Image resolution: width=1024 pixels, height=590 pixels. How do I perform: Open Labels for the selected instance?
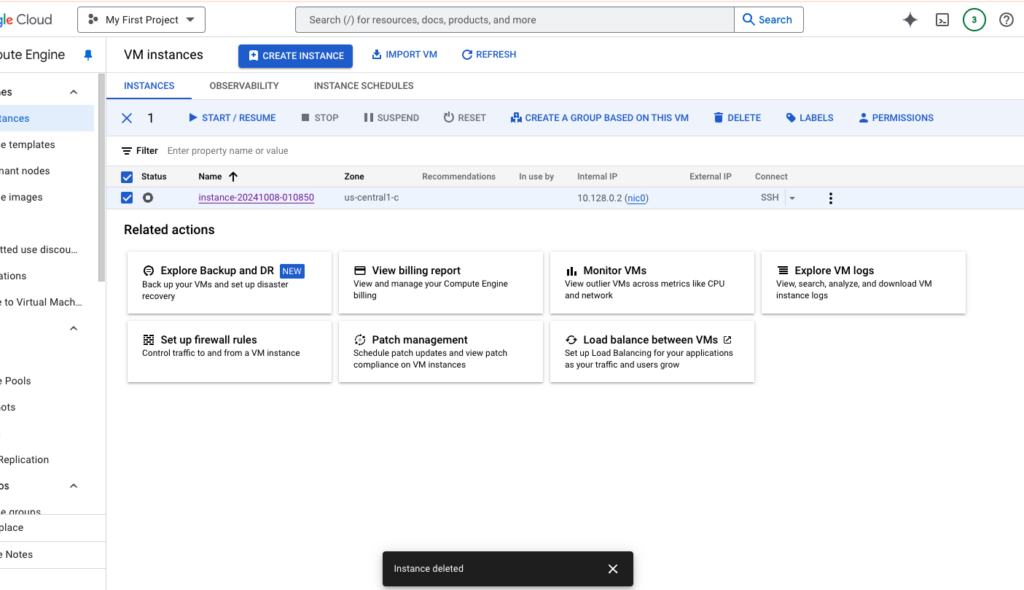809,118
